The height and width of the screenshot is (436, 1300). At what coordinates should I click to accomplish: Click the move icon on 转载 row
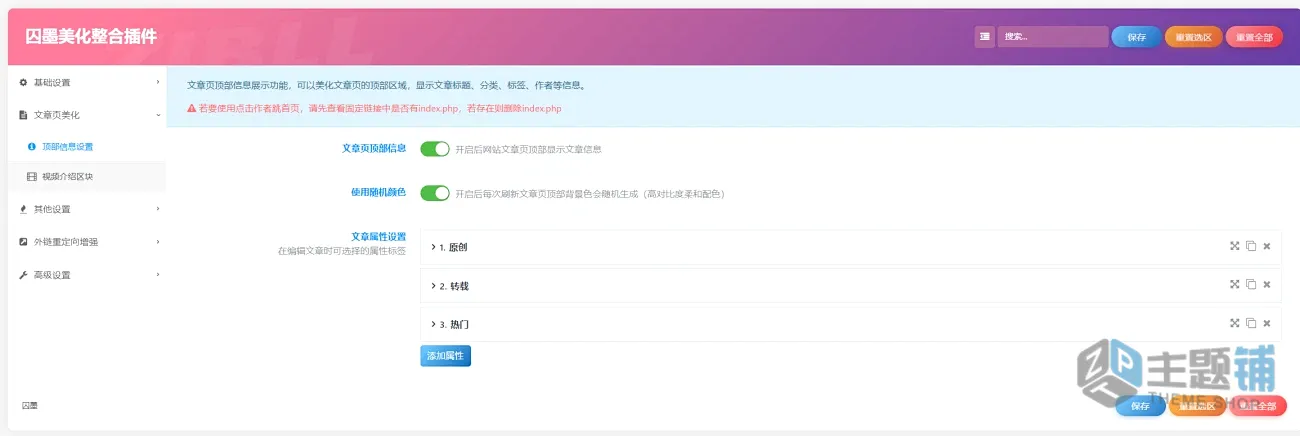[x=1235, y=284]
